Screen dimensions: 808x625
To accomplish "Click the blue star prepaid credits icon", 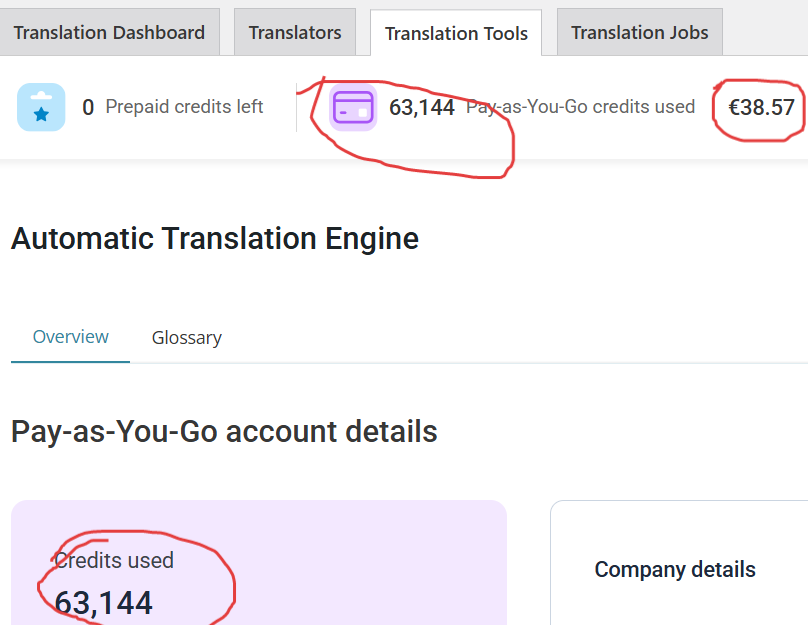I will (x=41, y=107).
